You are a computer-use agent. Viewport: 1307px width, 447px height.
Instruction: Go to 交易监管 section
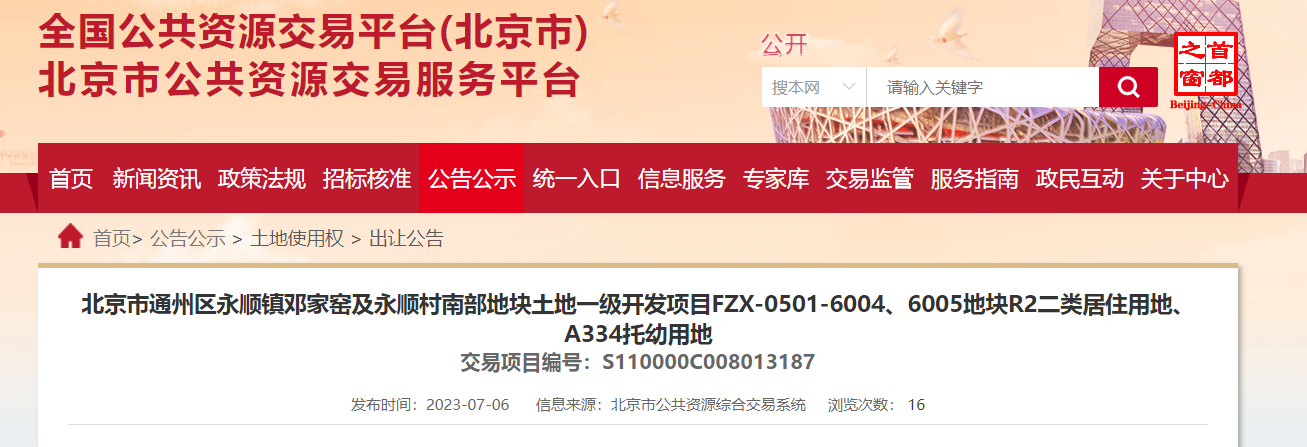(x=870, y=179)
